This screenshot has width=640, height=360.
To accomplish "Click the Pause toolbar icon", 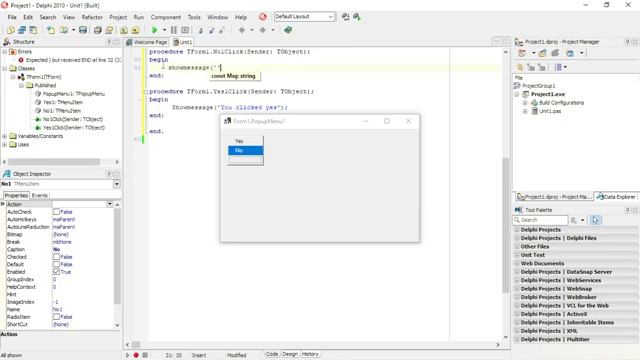I will pos(174,30).
